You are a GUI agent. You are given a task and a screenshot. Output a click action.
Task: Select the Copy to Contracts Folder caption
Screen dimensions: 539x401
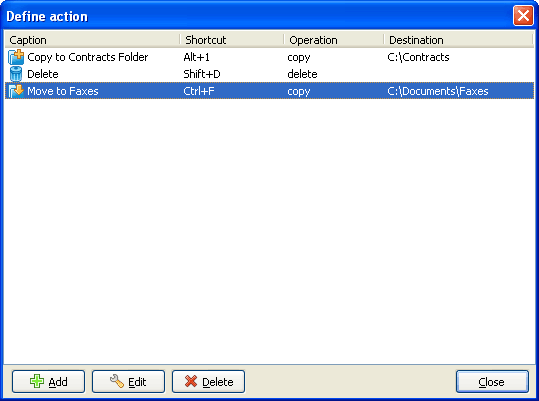coord(88,57)
